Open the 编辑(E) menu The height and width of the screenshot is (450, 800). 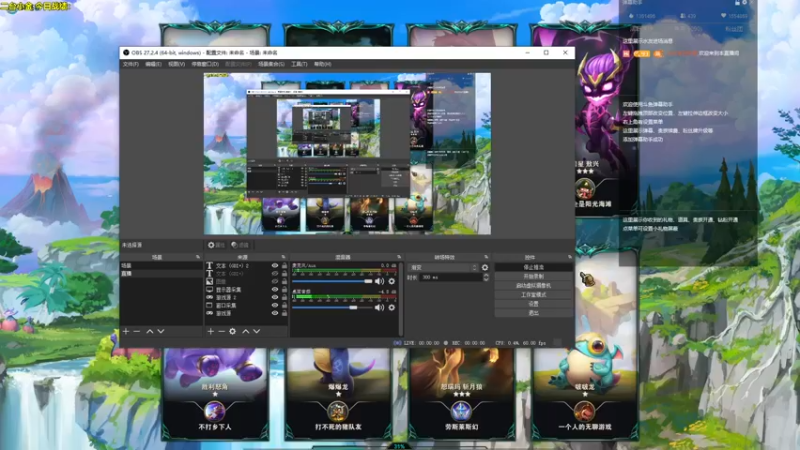coord(153,64)
